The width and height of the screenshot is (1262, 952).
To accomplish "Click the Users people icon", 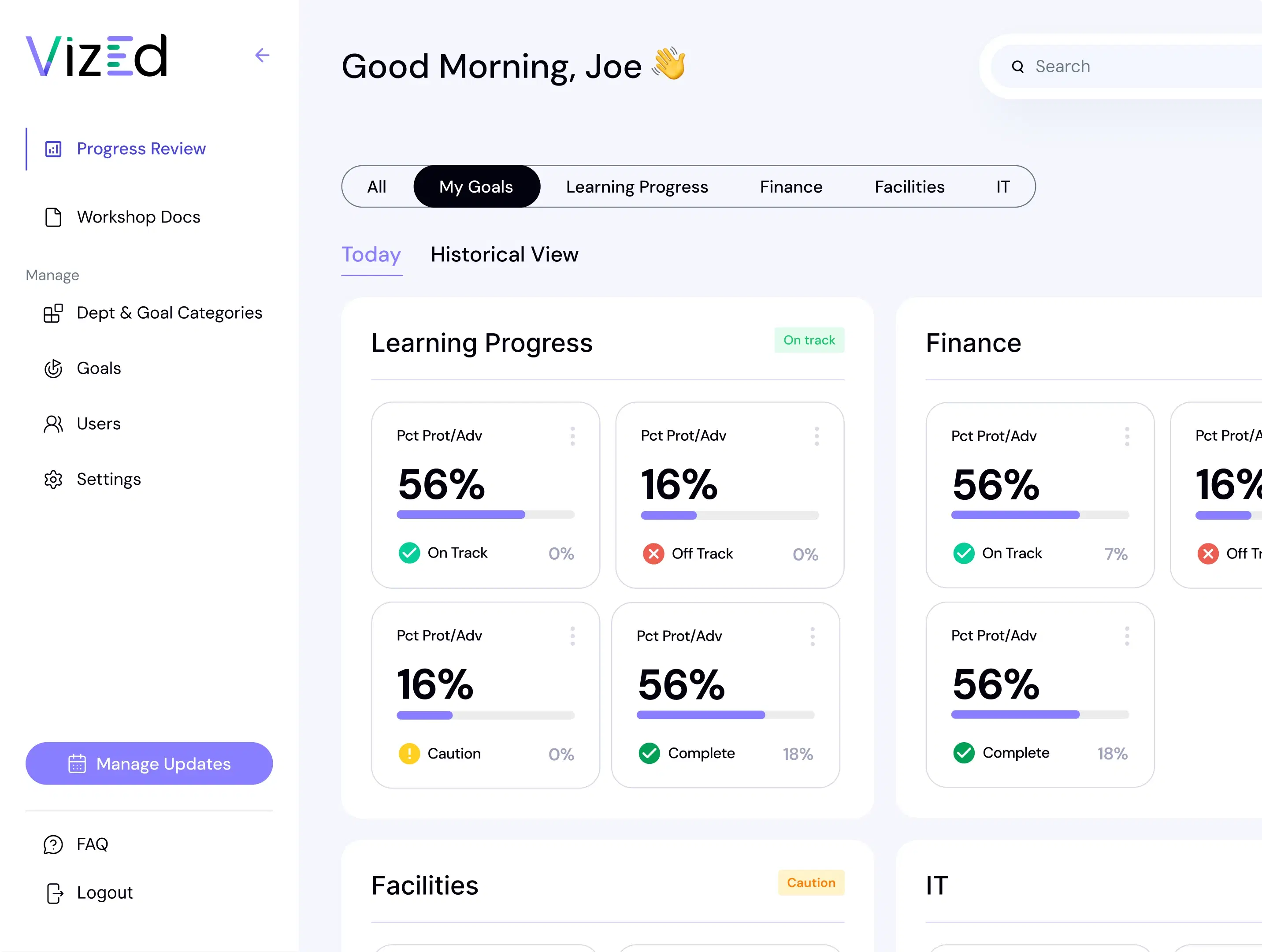I will pos(53,424).
